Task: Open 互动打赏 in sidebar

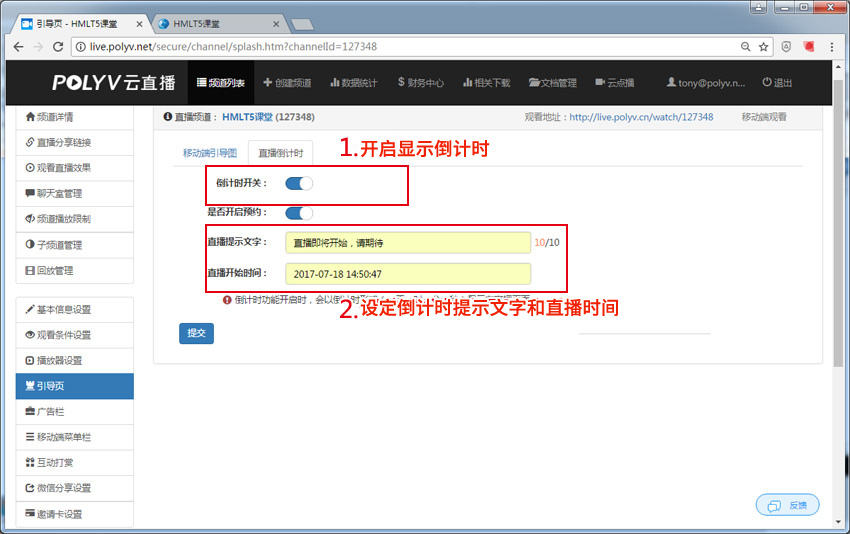Action: coord(74,462)
